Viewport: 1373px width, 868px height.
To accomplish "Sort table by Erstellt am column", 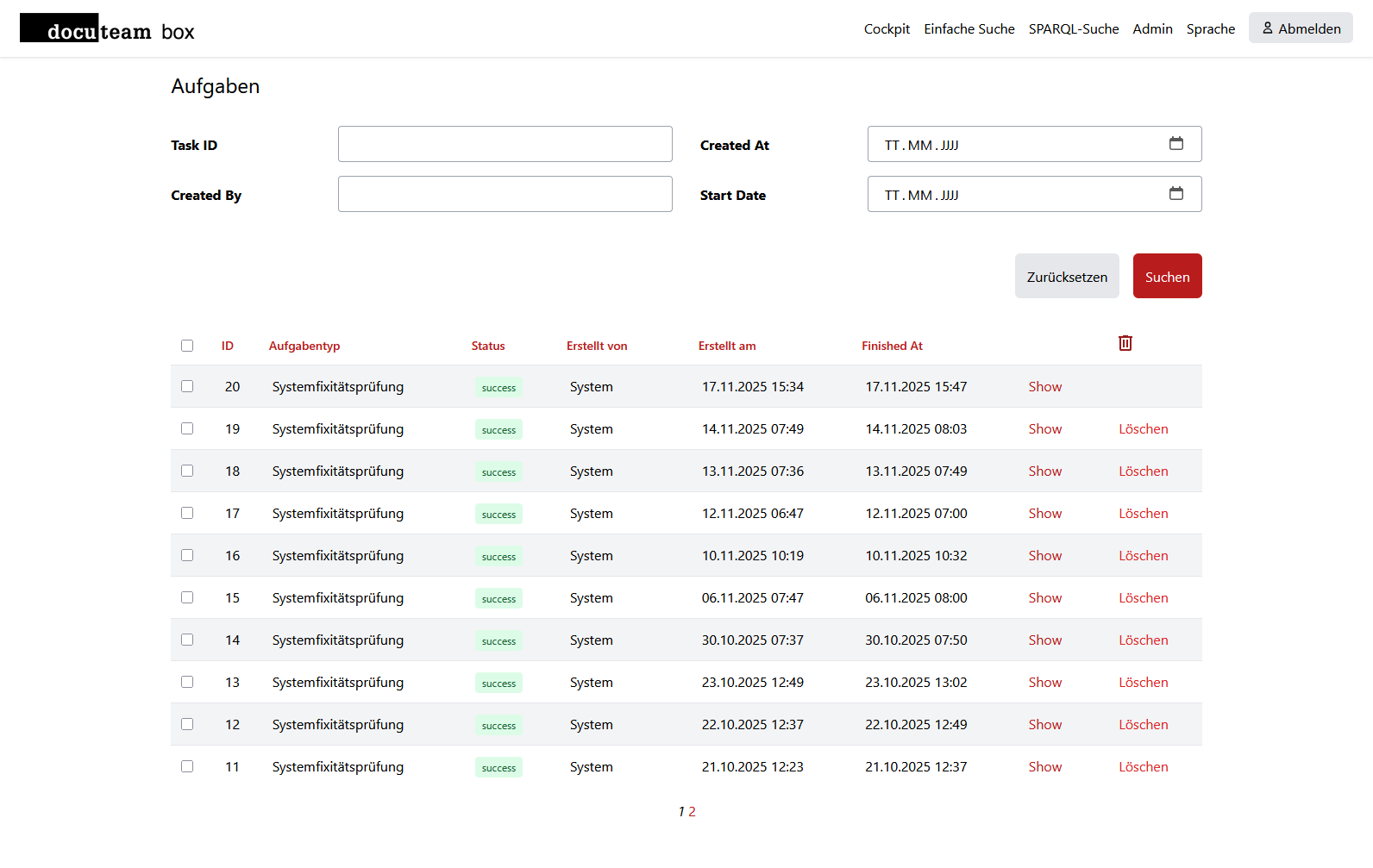I will pyautogui.click(x=726, y=346).
